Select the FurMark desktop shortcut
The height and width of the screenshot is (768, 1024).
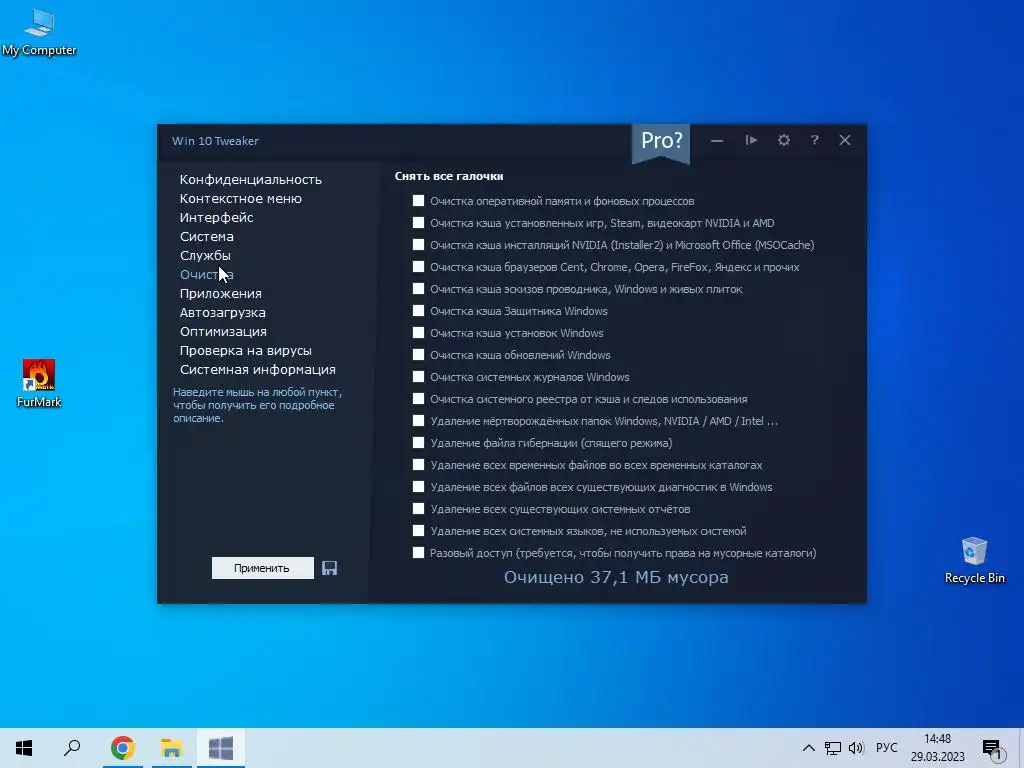click(x=39, y=384)
